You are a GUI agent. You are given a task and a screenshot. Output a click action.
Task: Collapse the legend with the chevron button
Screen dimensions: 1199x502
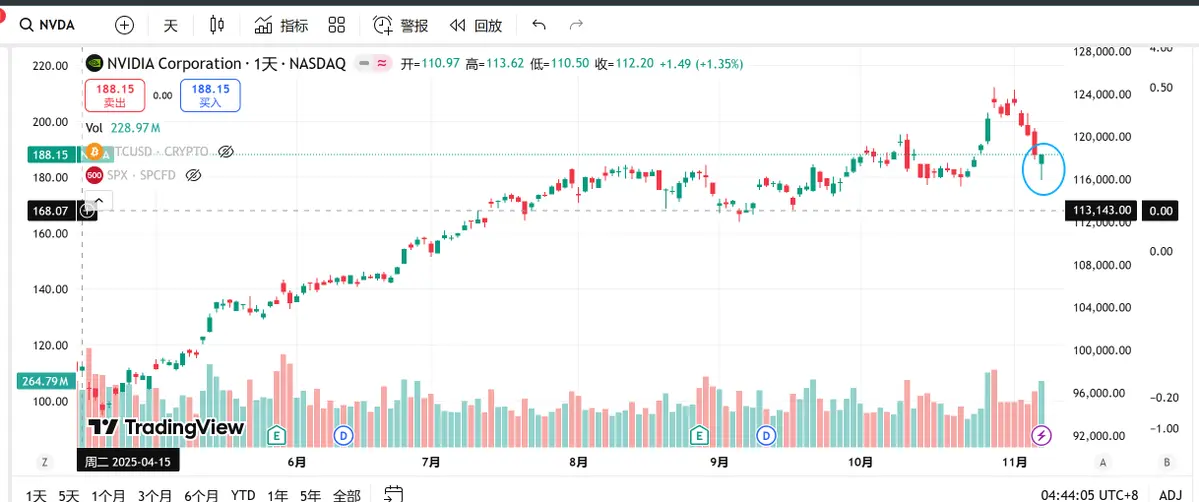[99, 200]
